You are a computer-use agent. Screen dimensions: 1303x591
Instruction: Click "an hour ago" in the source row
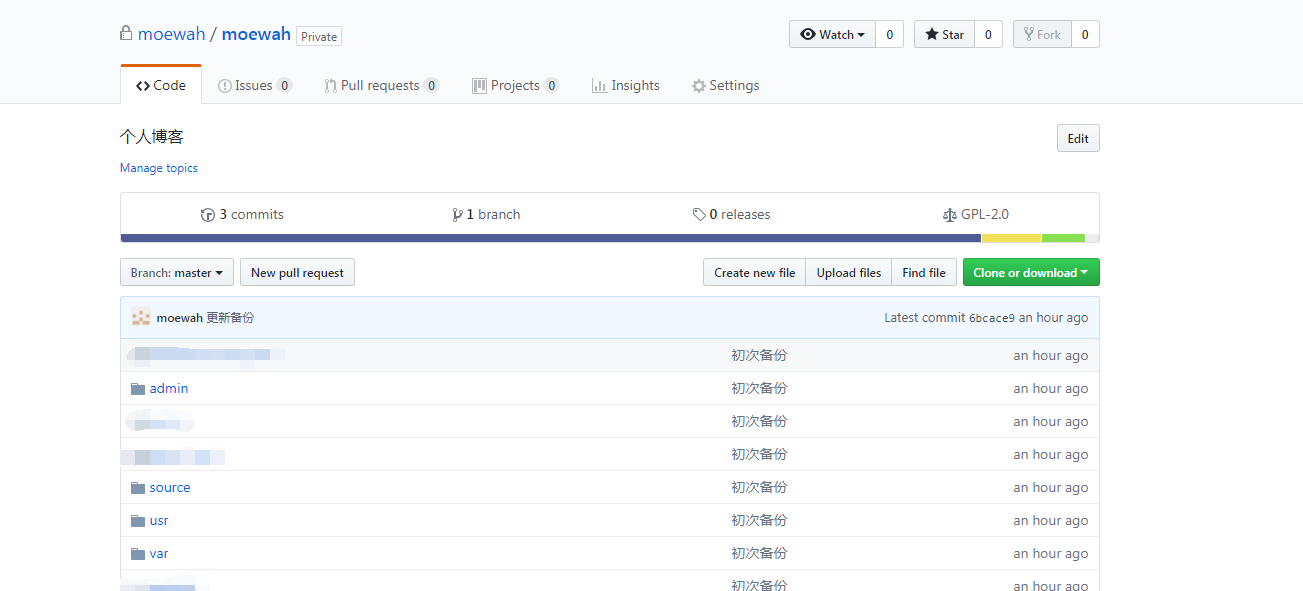[x=1050, y=487]
